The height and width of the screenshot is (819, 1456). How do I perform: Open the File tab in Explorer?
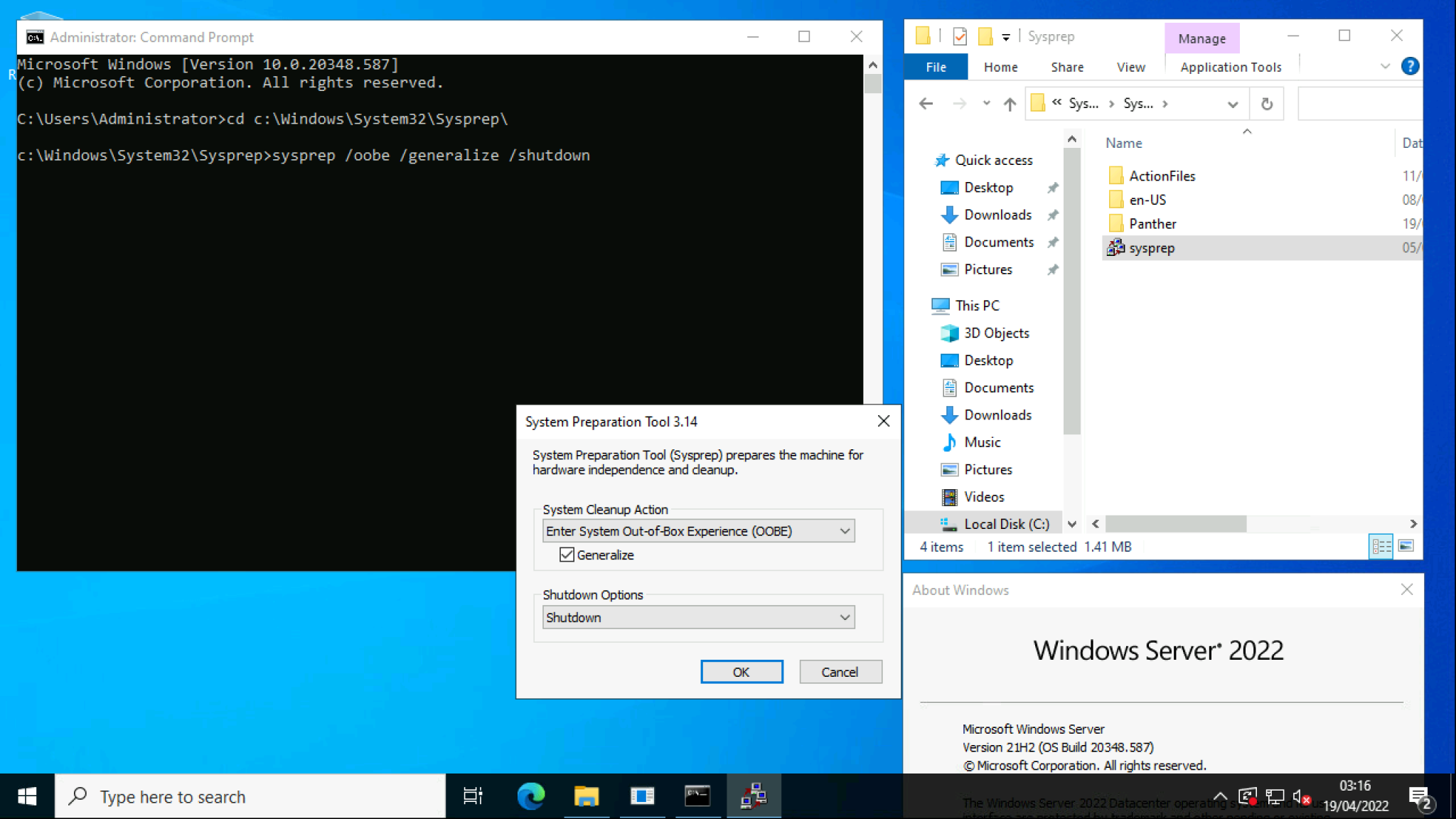(x=936, y=67)
